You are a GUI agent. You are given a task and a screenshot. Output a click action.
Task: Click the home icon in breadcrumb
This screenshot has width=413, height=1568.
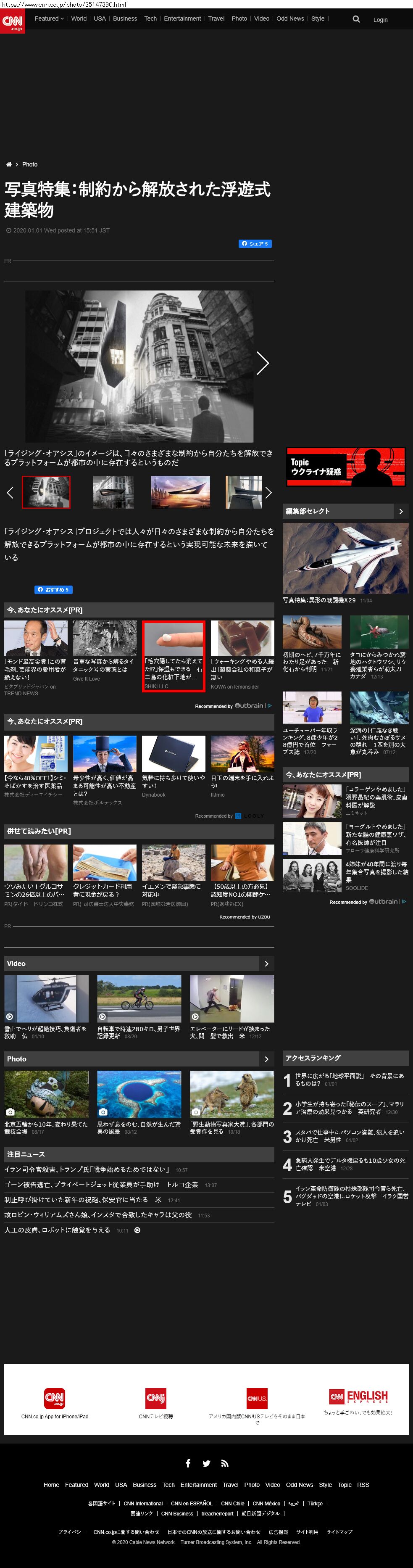pos(8,164)
